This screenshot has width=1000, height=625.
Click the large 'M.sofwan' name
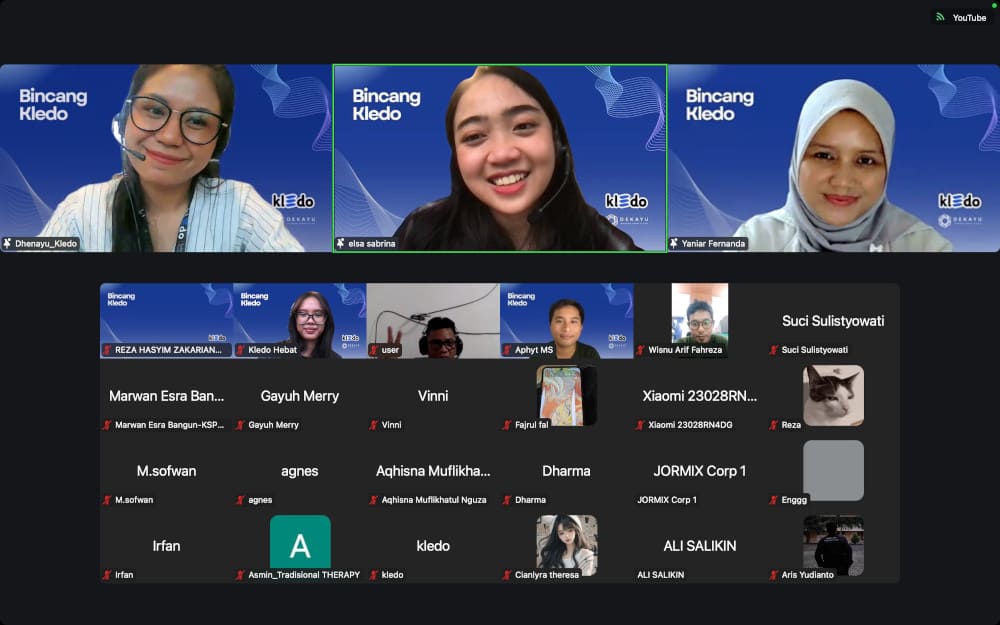166,471
